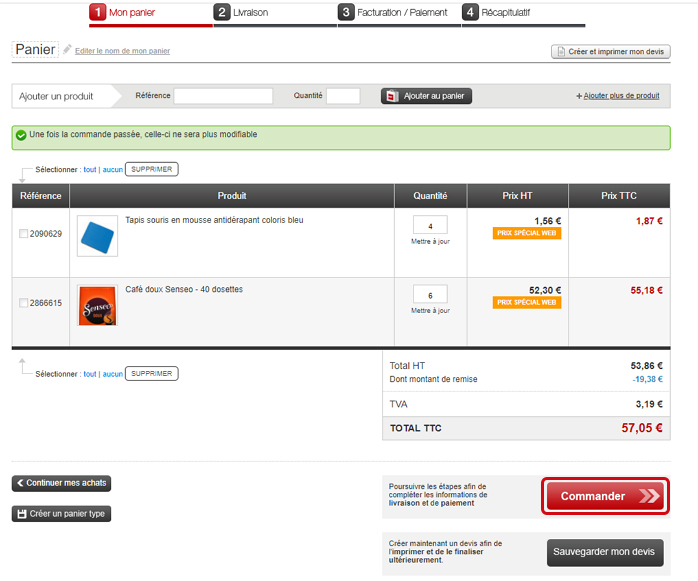This screenshot has height=581, width=698.
Task: Click the PRIX SPÉCIAL WEB badge for mouse pad
Action: 527,233
